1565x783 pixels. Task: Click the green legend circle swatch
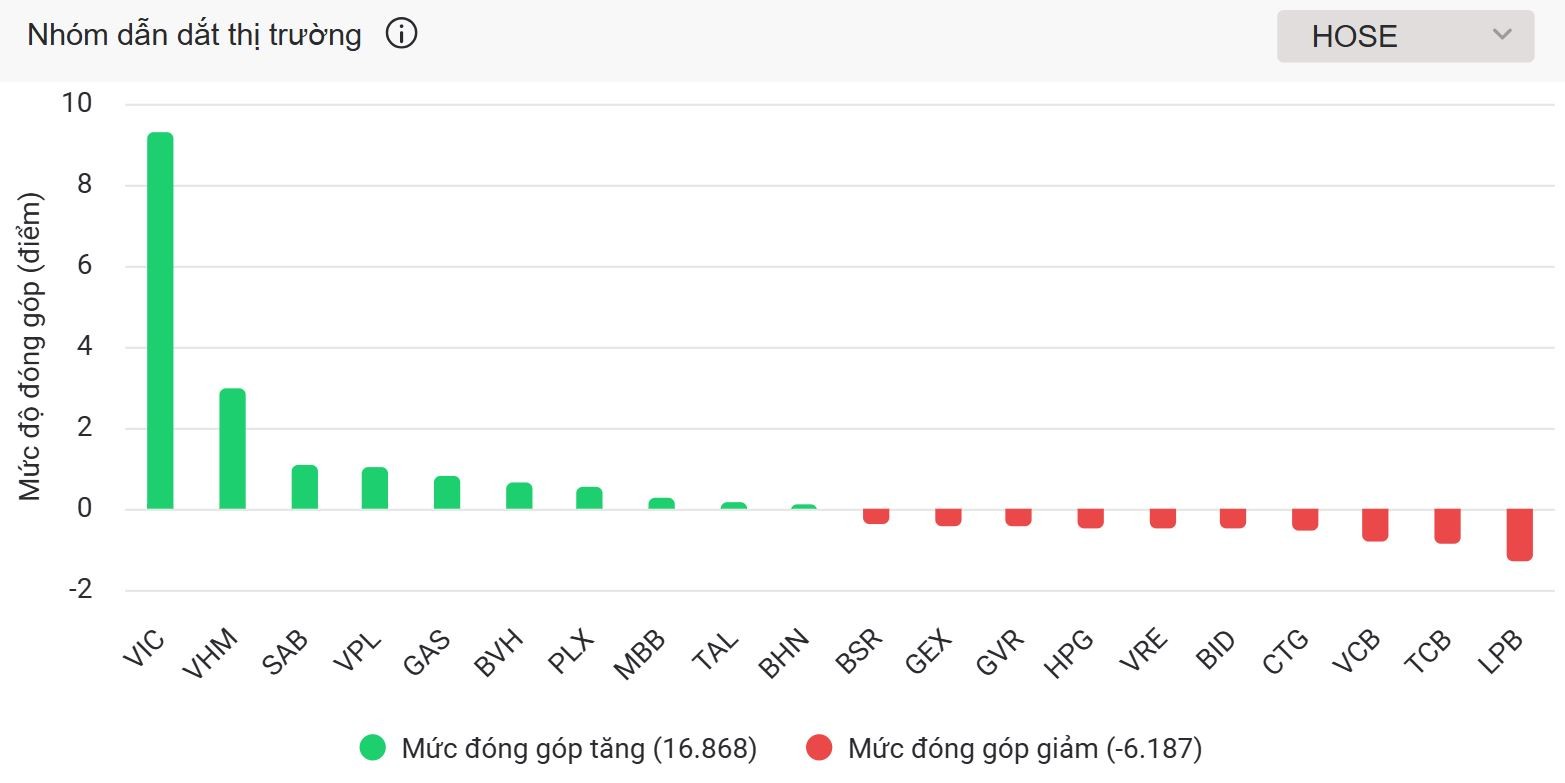tap(373, 748)
